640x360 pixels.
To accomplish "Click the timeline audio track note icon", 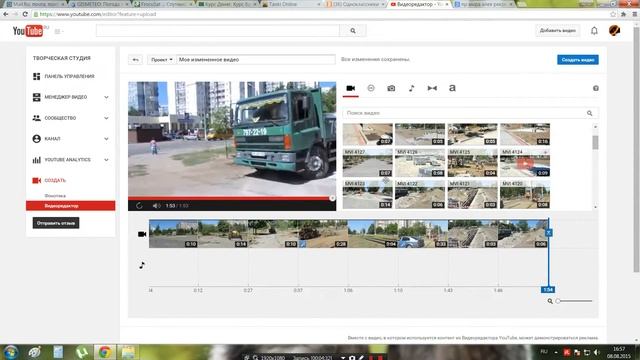I will coord(142,265).
